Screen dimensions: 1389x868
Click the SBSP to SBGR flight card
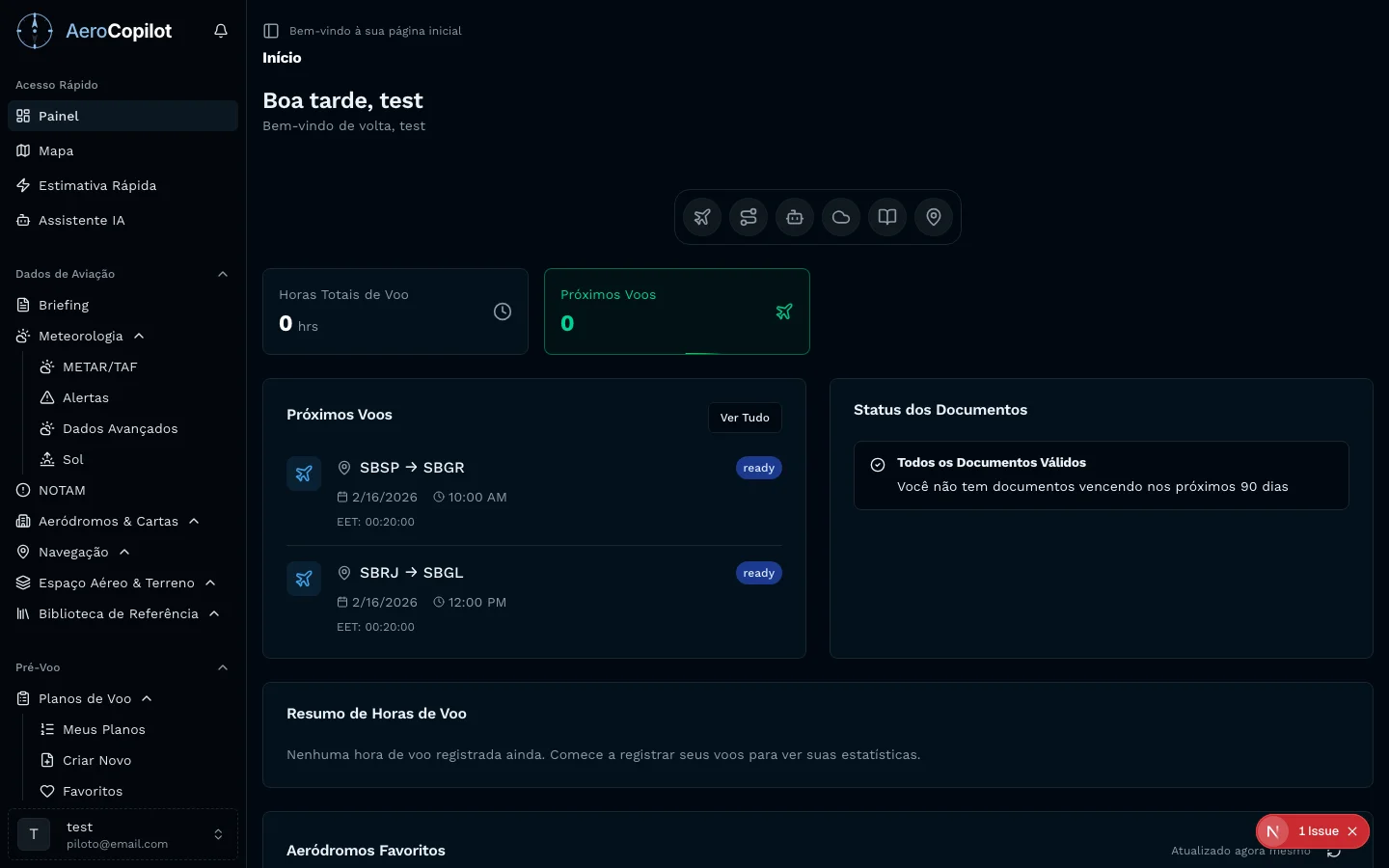(x=533, y=494)
